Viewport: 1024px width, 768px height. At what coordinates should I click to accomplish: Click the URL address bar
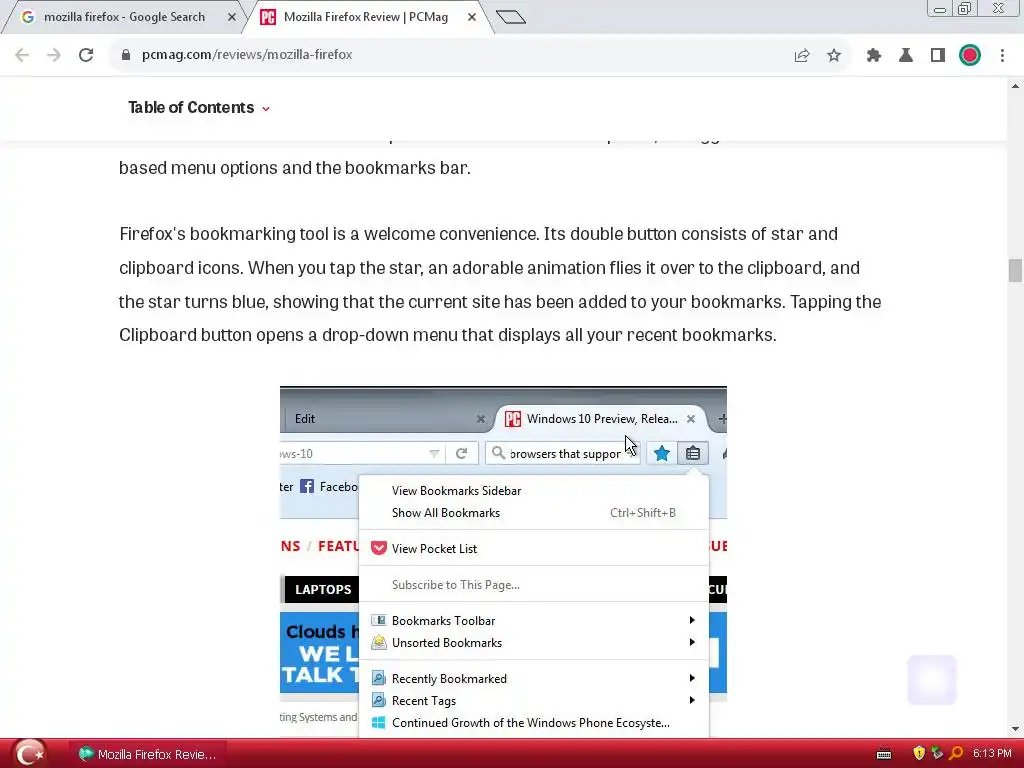(x=457, y=55)
